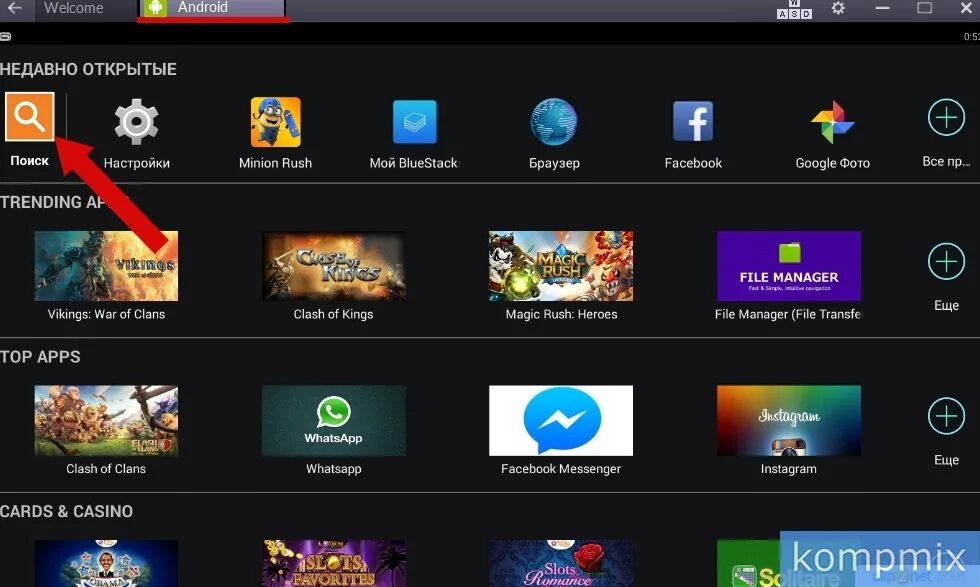Open Google Фото pinwheel icon
The width and height of the screenshot is (980, 587).
pyautogui.click(x=832, y=123)
